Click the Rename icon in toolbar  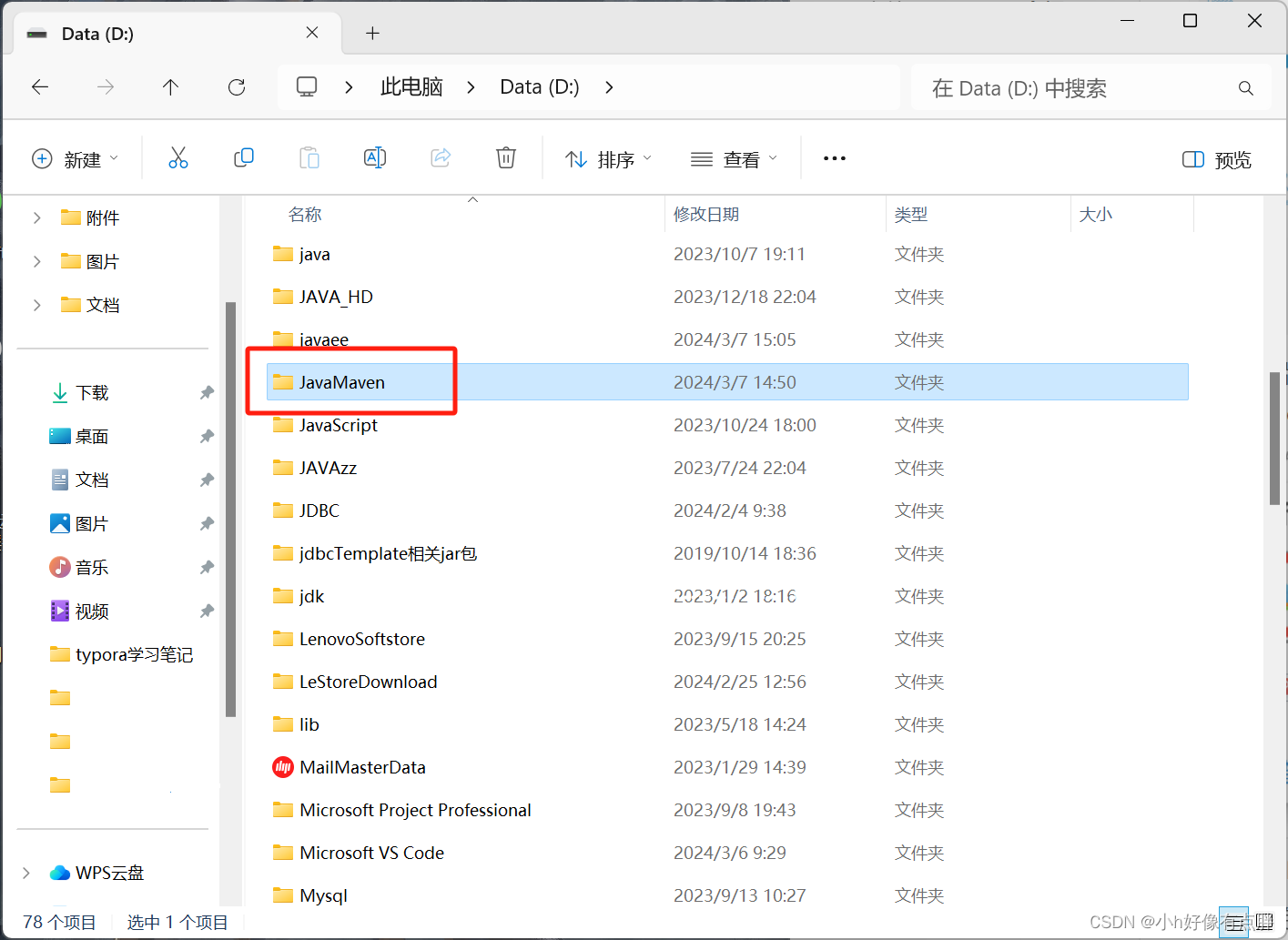point(375,158)
